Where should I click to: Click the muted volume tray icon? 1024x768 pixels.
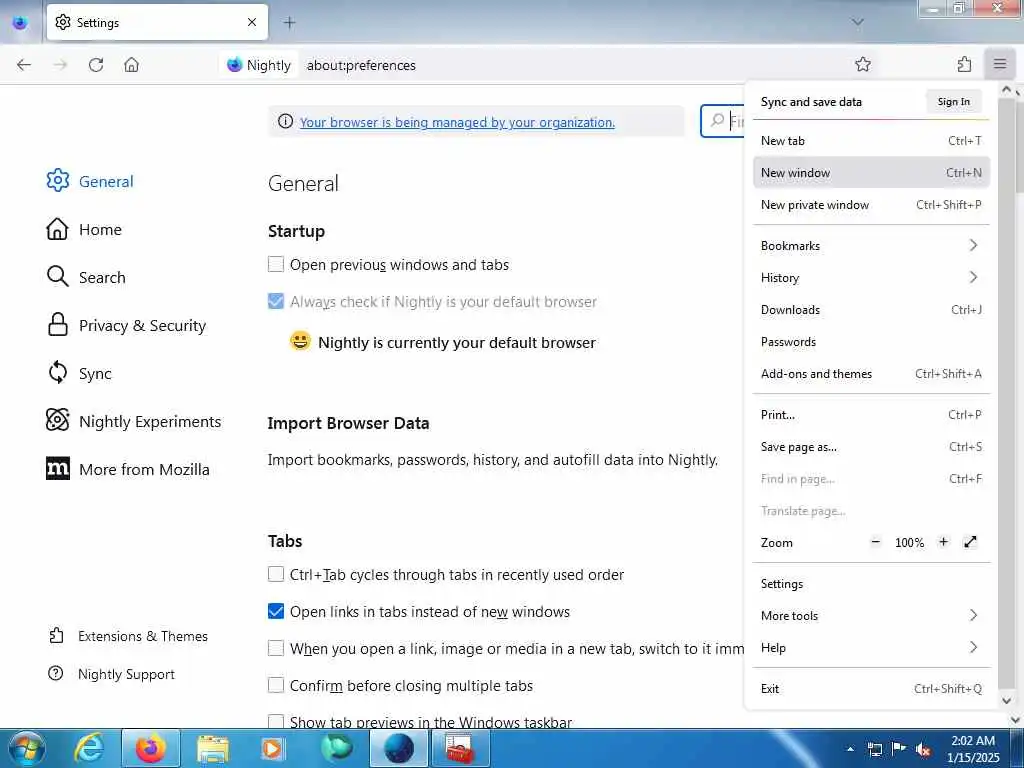click(x=923, y=749)
